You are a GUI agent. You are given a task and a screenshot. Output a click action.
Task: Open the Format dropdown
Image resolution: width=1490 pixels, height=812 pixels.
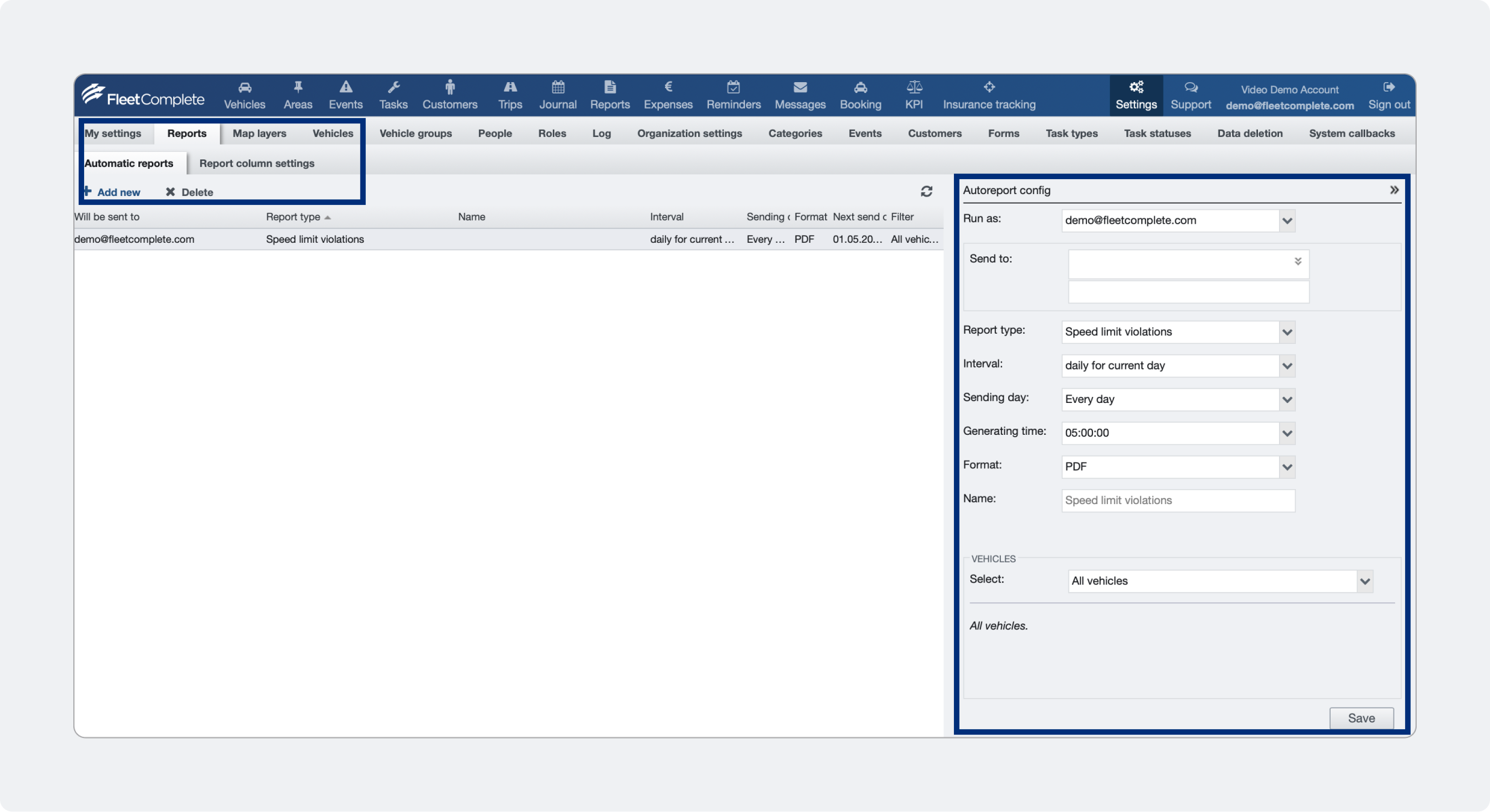pyautogui.click(x=1287, y=467)
